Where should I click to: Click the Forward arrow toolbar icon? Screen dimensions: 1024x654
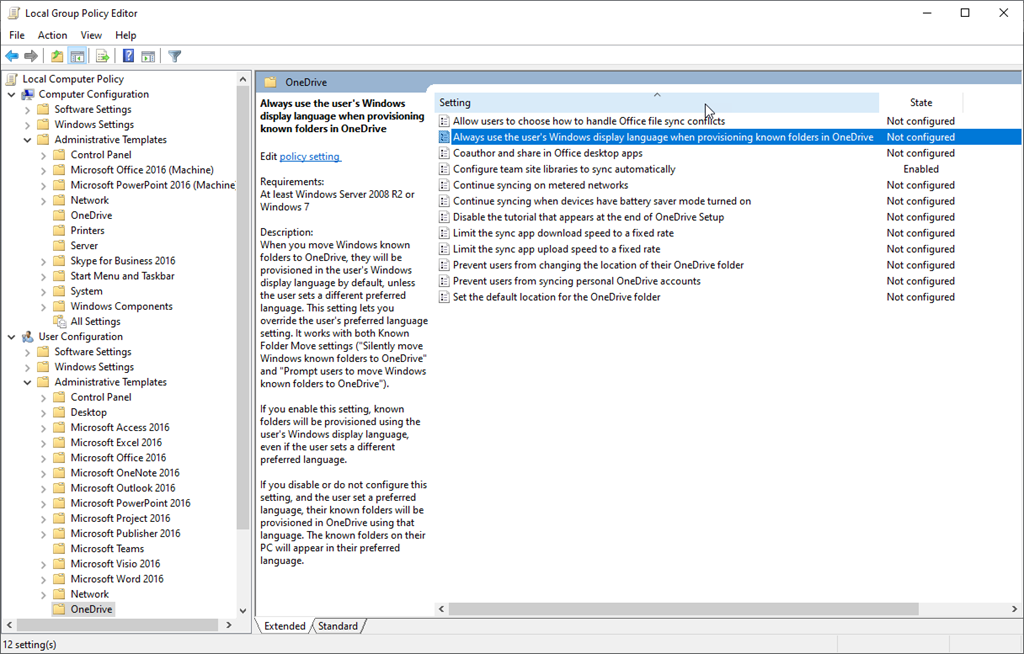coord(31,56)
